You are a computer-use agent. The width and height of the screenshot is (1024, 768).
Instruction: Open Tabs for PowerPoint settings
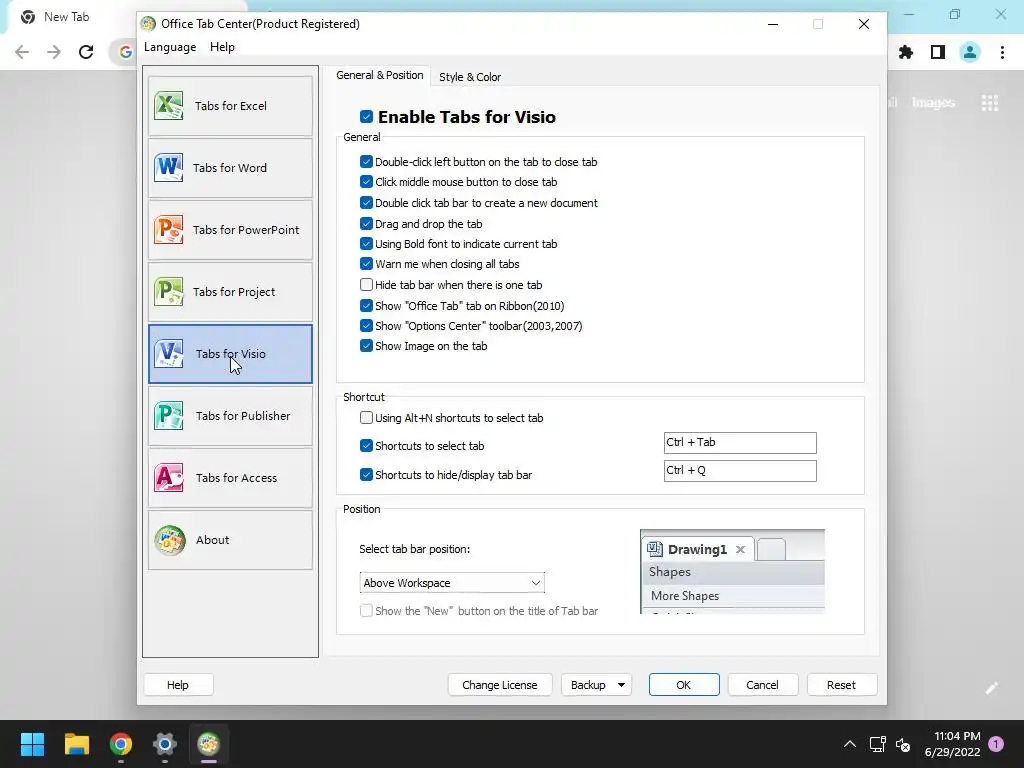point(230,230)
